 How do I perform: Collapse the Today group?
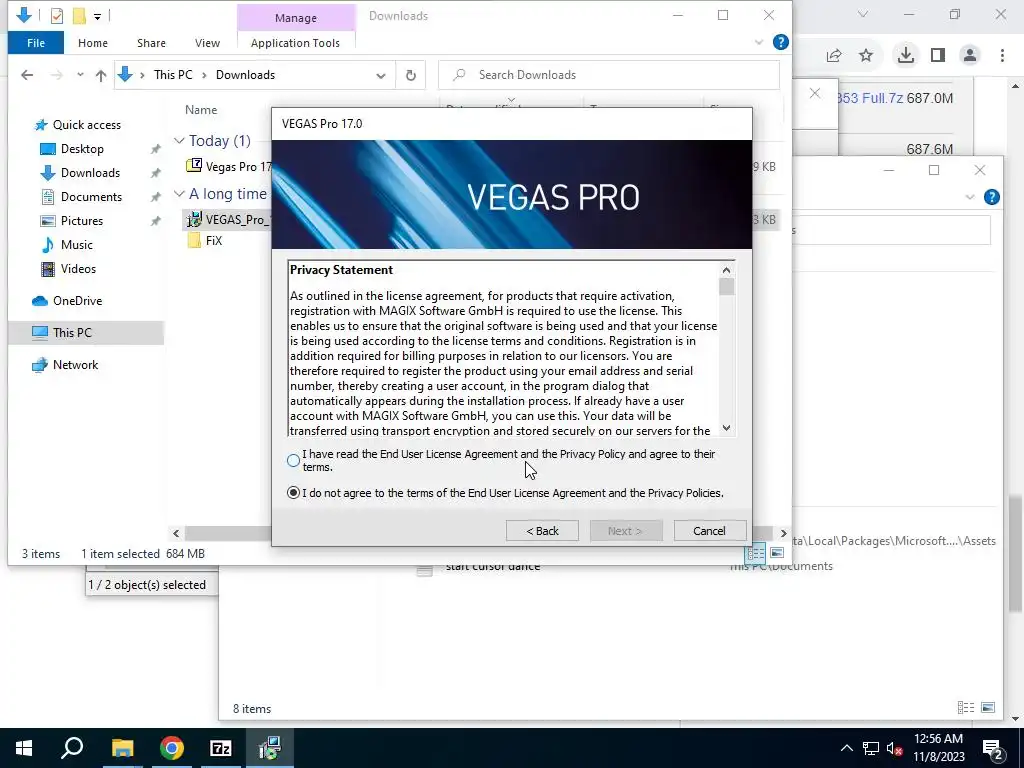tap(179, 140)
